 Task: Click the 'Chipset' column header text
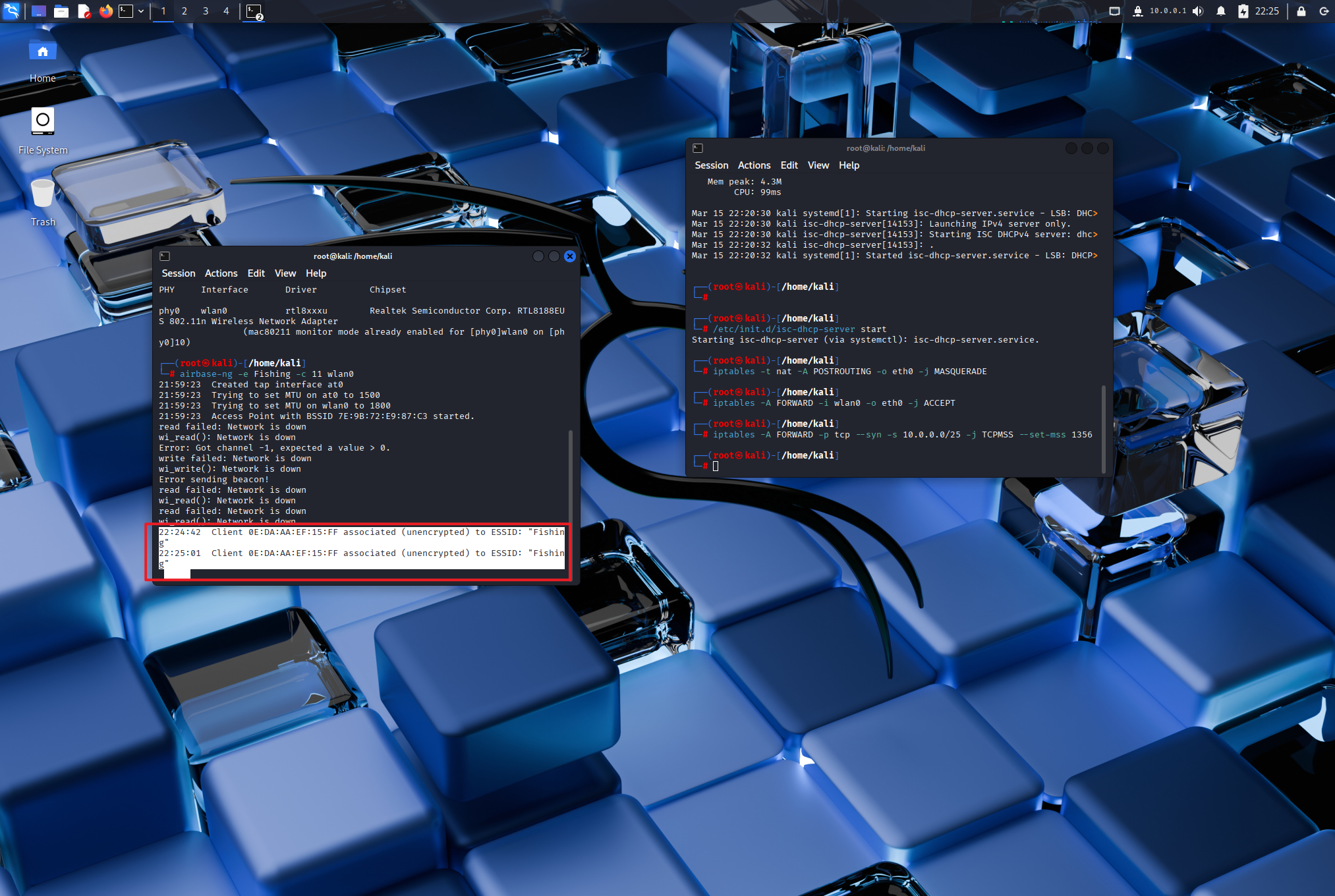[x=388, y=290]
